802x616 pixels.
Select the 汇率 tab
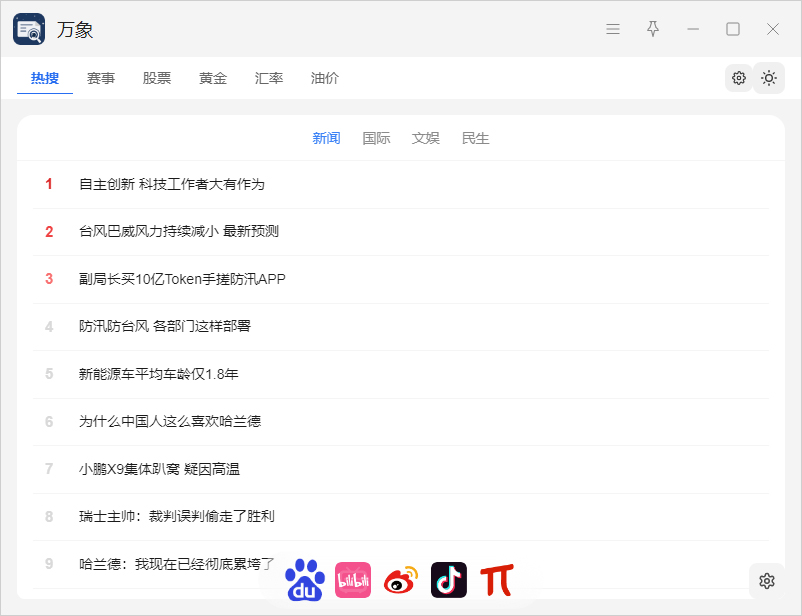click(x=269, y=78)
